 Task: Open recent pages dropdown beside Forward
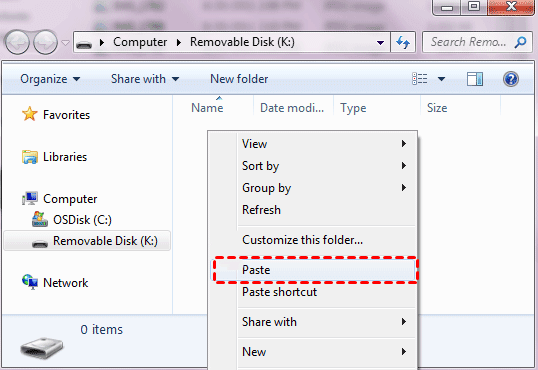(65, 43)
